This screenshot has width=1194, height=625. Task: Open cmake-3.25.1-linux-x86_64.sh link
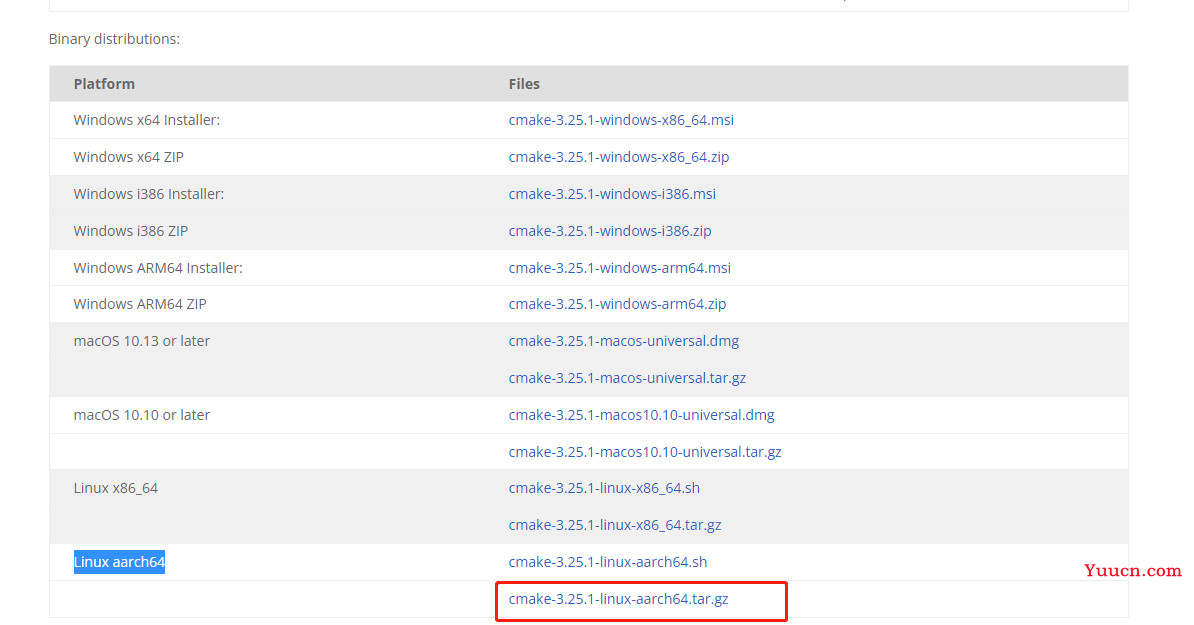coord(604,488)
